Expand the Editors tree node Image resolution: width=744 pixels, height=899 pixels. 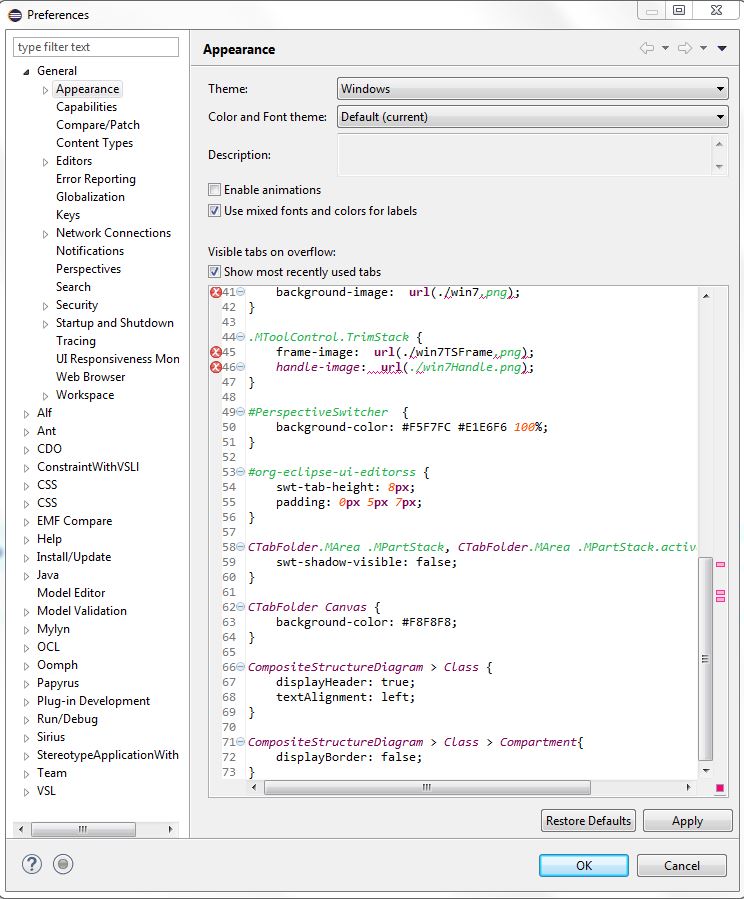45,162
